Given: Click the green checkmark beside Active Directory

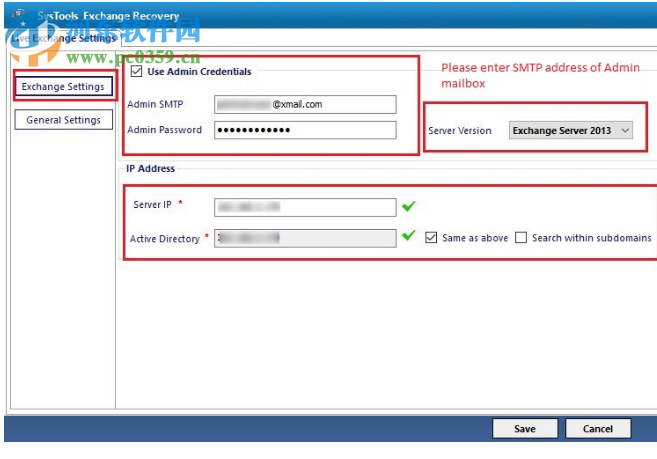Looking at the screenshot, I should (x=409, y=236).
